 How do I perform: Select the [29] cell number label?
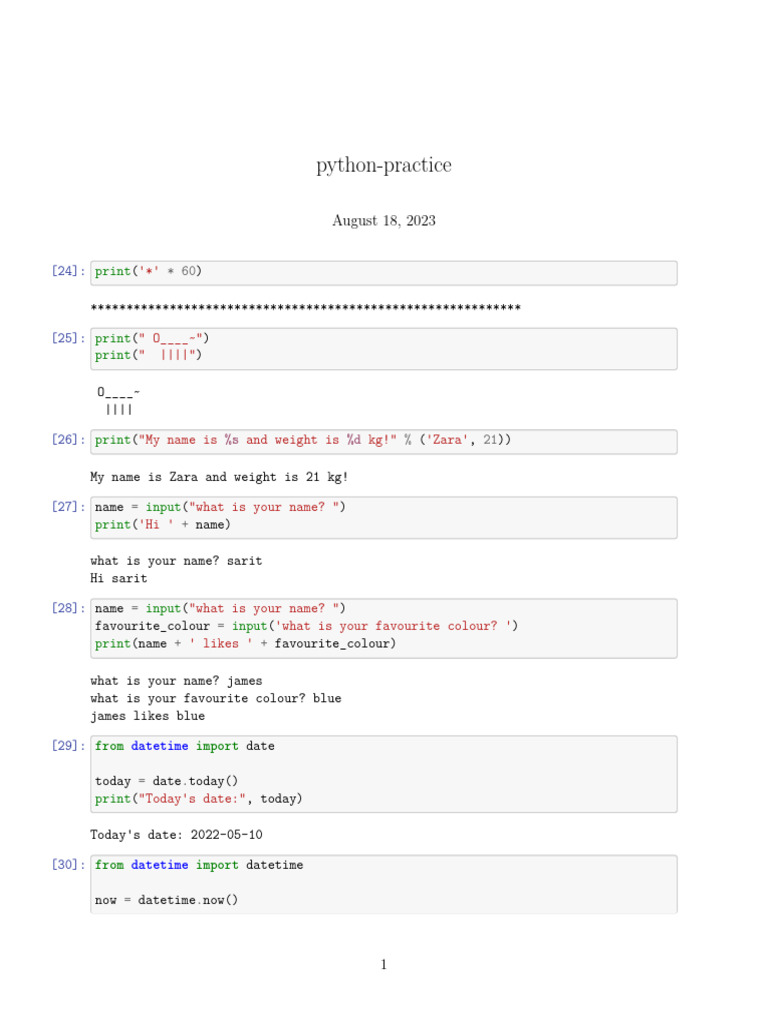68,747
